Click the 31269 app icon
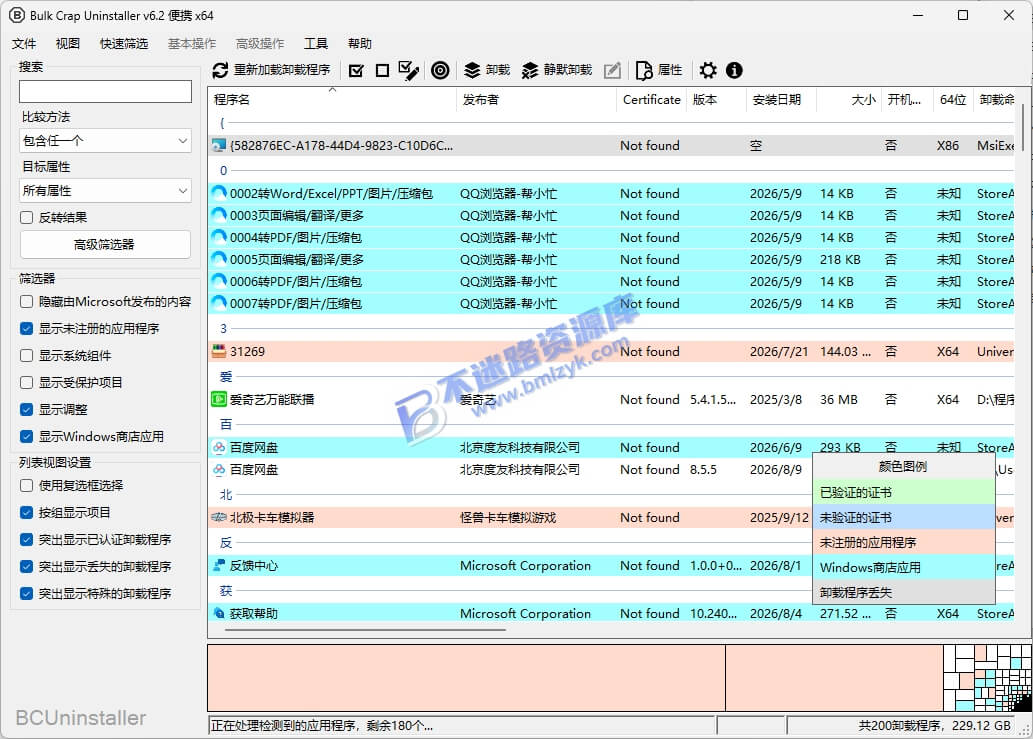 pos(219,352)
